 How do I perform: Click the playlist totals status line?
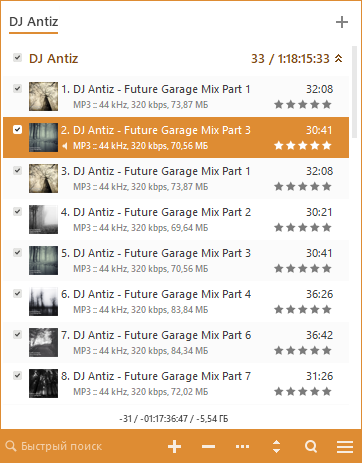174,419
